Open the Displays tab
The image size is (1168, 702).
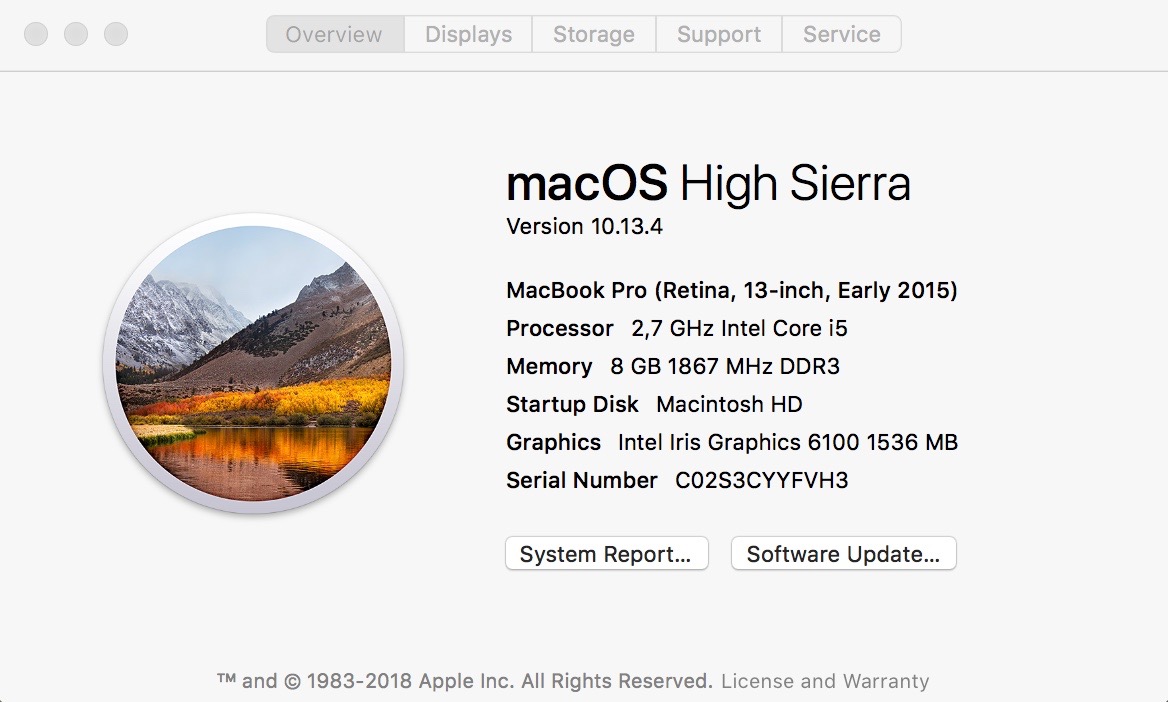pos(468,34)
